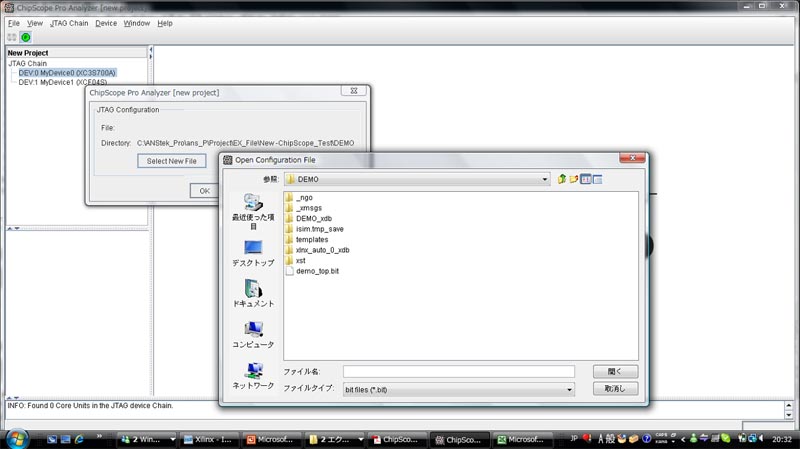Click the down arrow on splitter below project tree

point(17,229)
